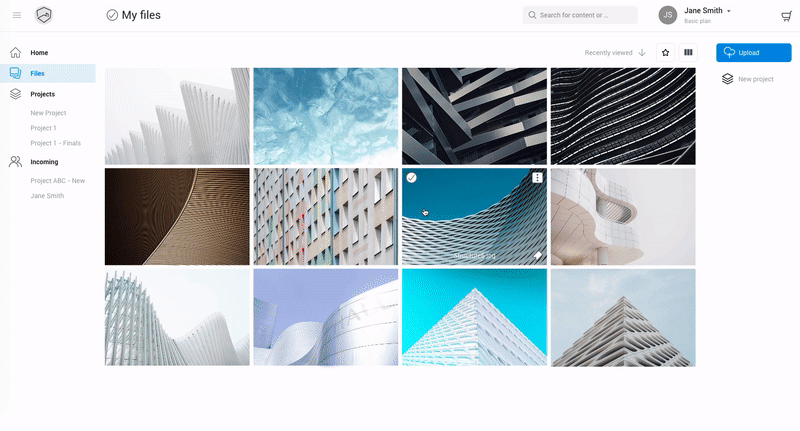Click the Projects layers icon
The height and width of the screenshot is (431, 800).
16,94
